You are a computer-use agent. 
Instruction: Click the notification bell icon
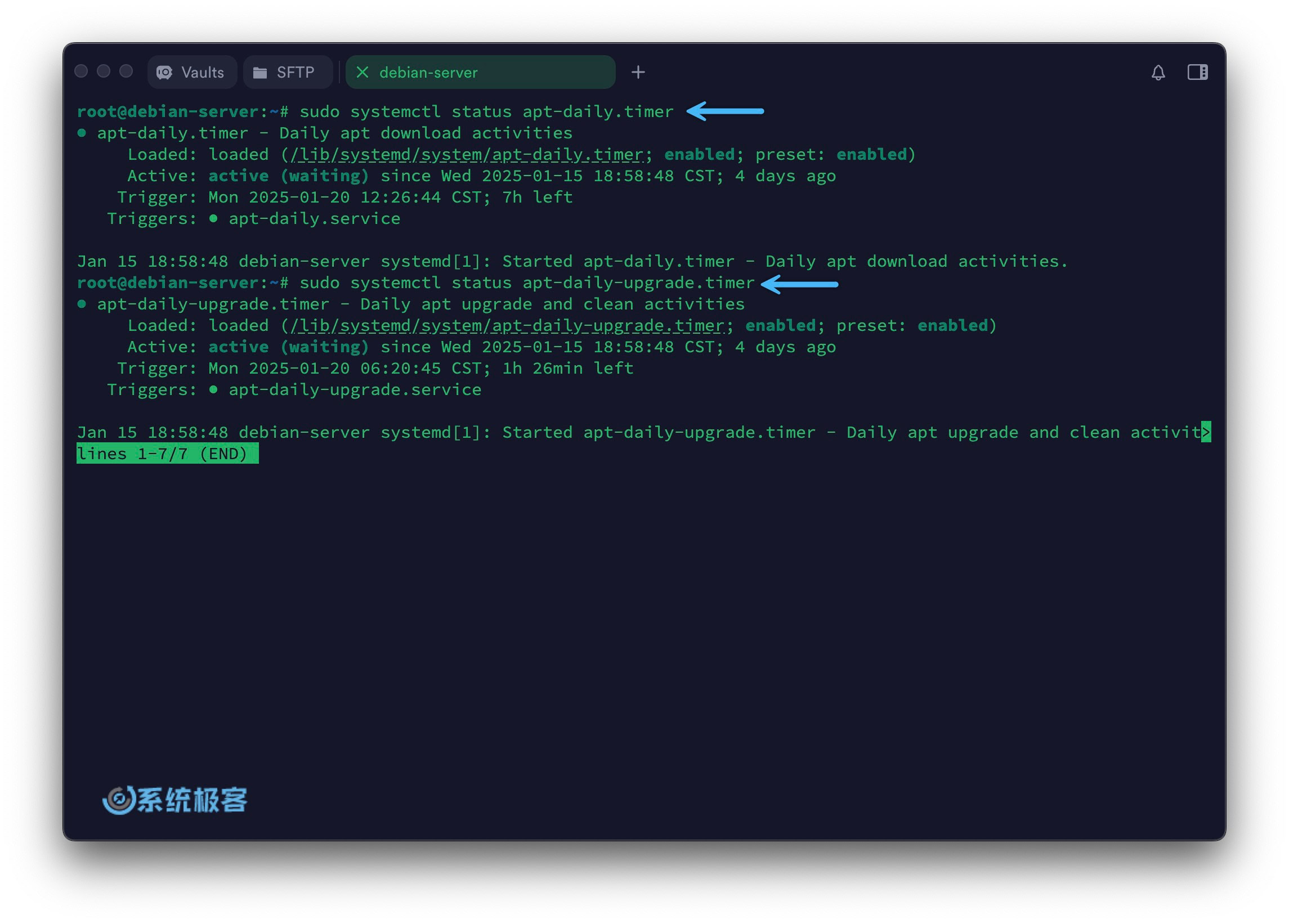(x=1158, y=72)
